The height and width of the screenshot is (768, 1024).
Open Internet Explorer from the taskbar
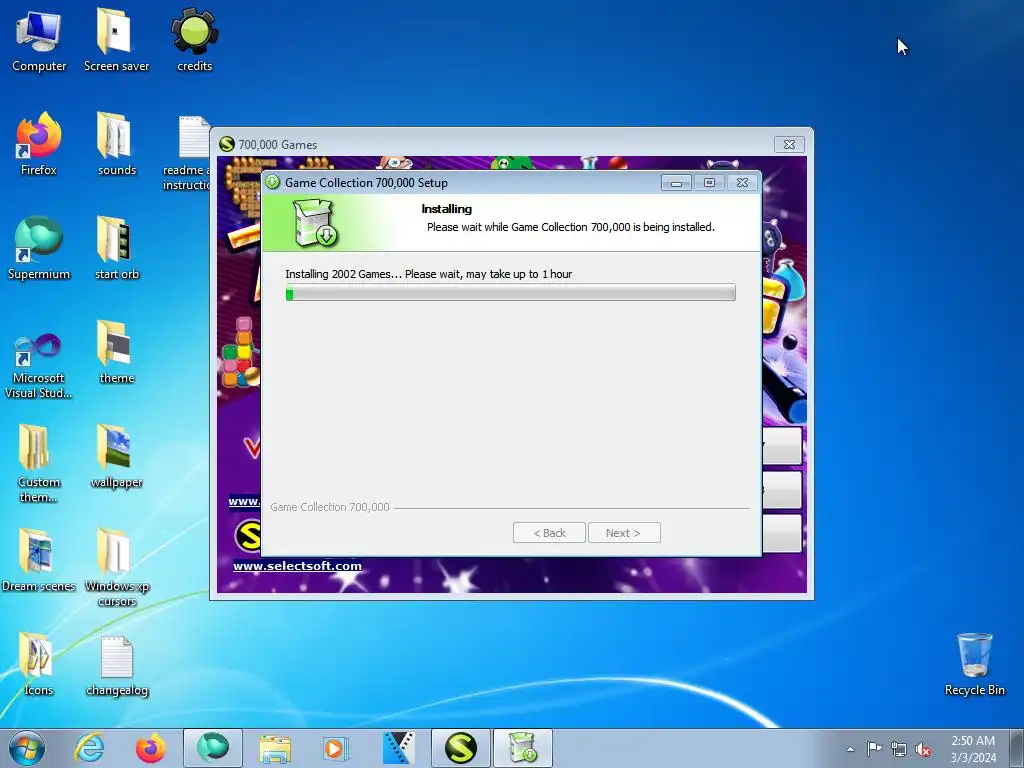(x=89, y=748)
